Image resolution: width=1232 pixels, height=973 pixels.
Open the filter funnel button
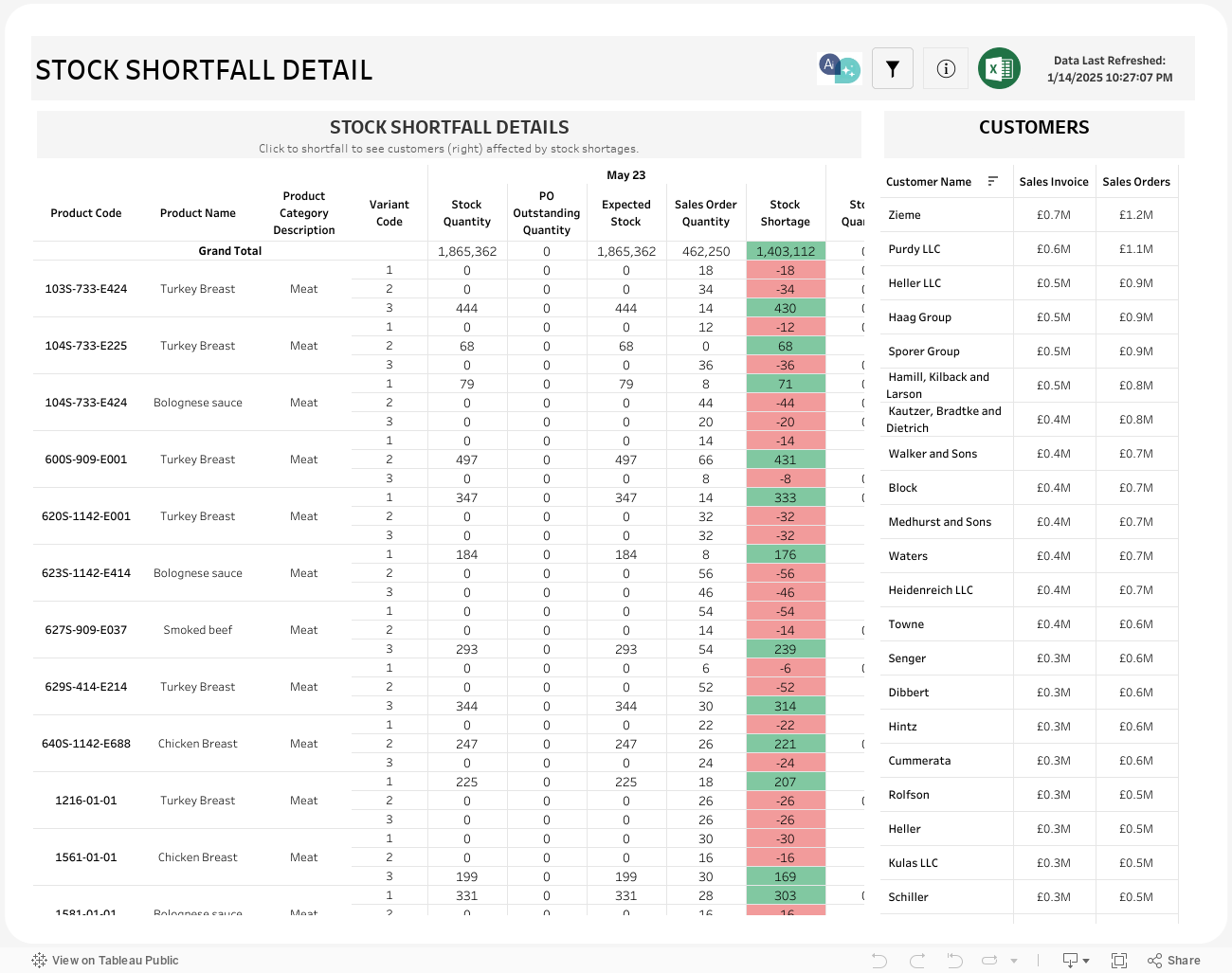click(x=893, y=68)
